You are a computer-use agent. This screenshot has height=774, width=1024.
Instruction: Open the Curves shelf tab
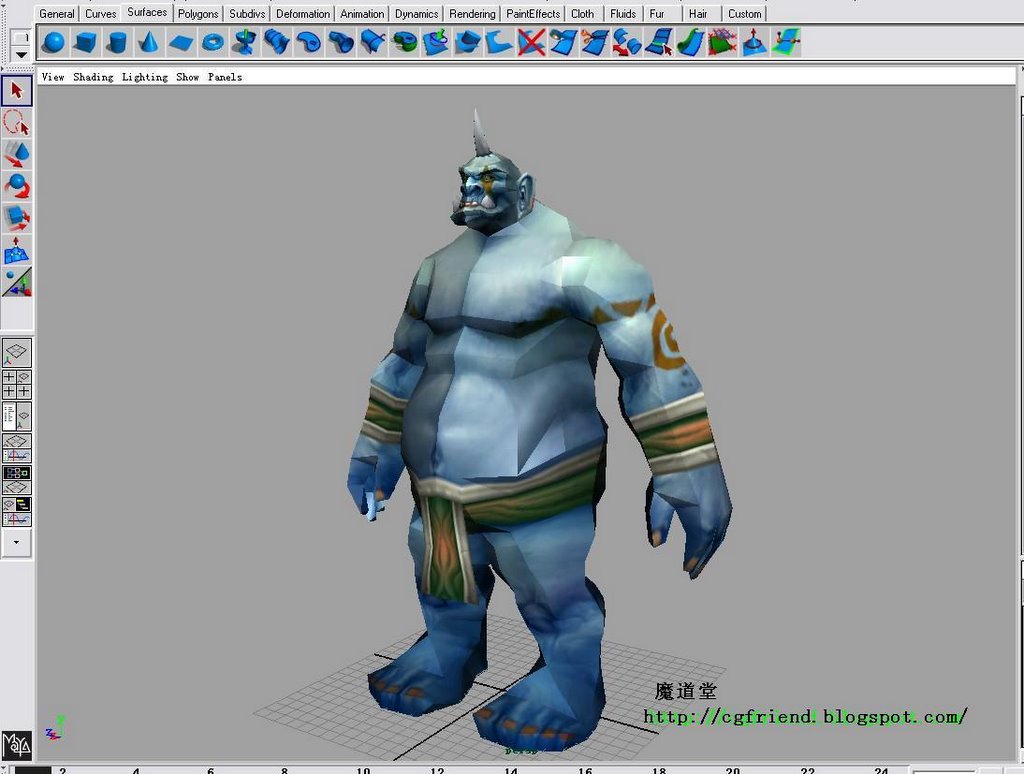[x=101, y=14]
